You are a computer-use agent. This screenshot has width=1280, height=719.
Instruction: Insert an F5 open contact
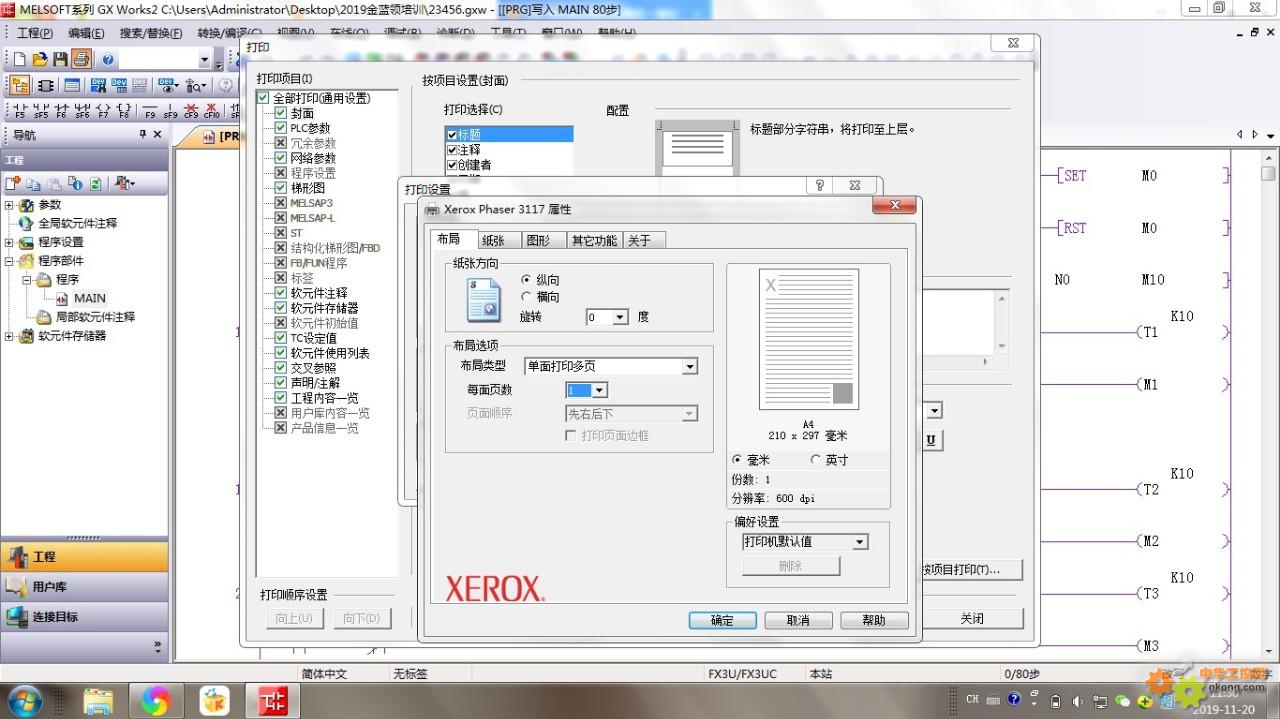19,111
